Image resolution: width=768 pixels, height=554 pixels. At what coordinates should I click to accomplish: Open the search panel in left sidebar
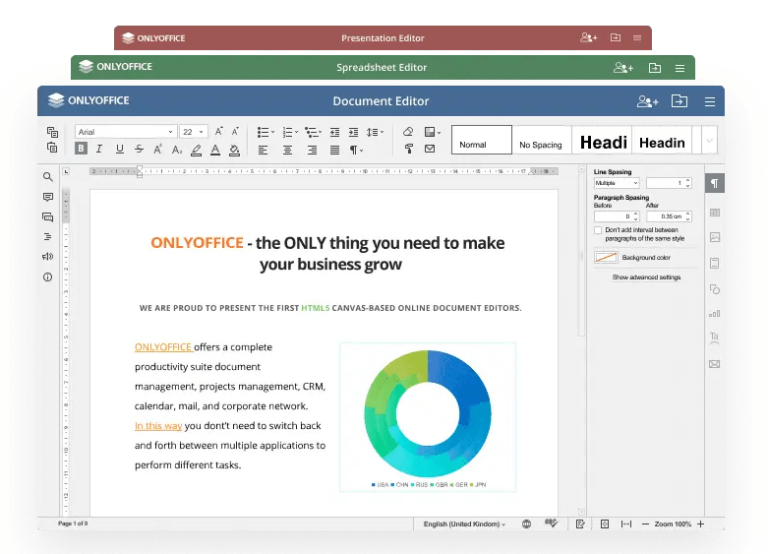47,177
